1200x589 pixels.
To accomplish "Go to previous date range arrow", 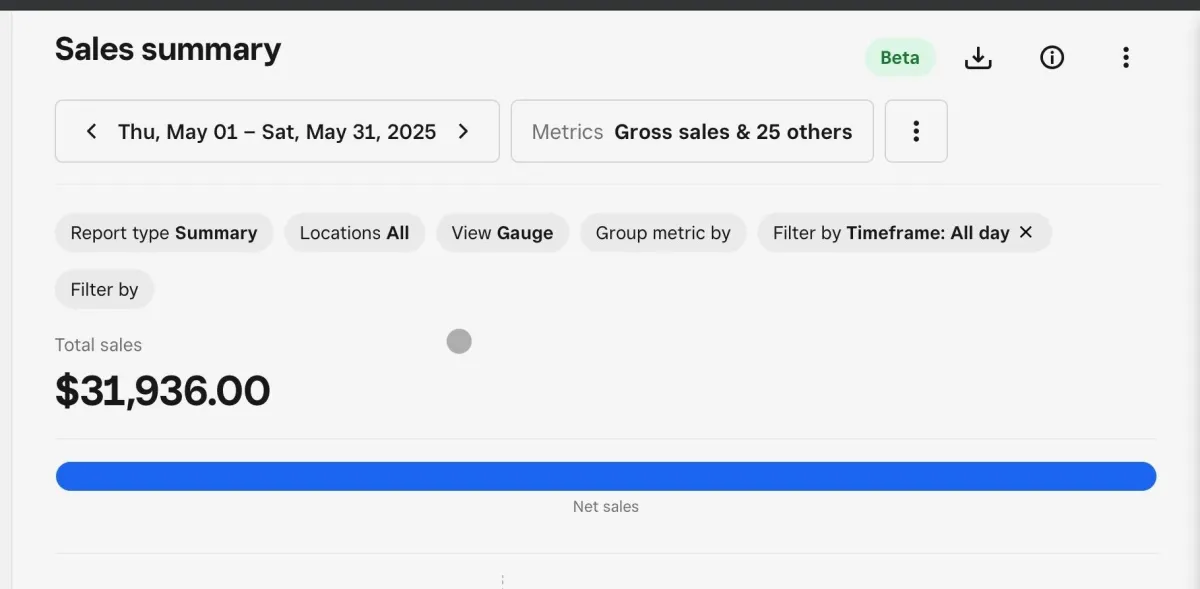I will [91, 131].
